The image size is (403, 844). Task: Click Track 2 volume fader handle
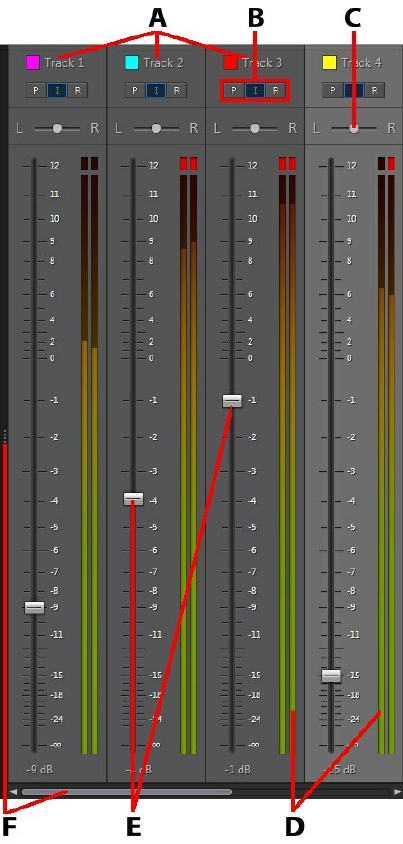(133, 499)
